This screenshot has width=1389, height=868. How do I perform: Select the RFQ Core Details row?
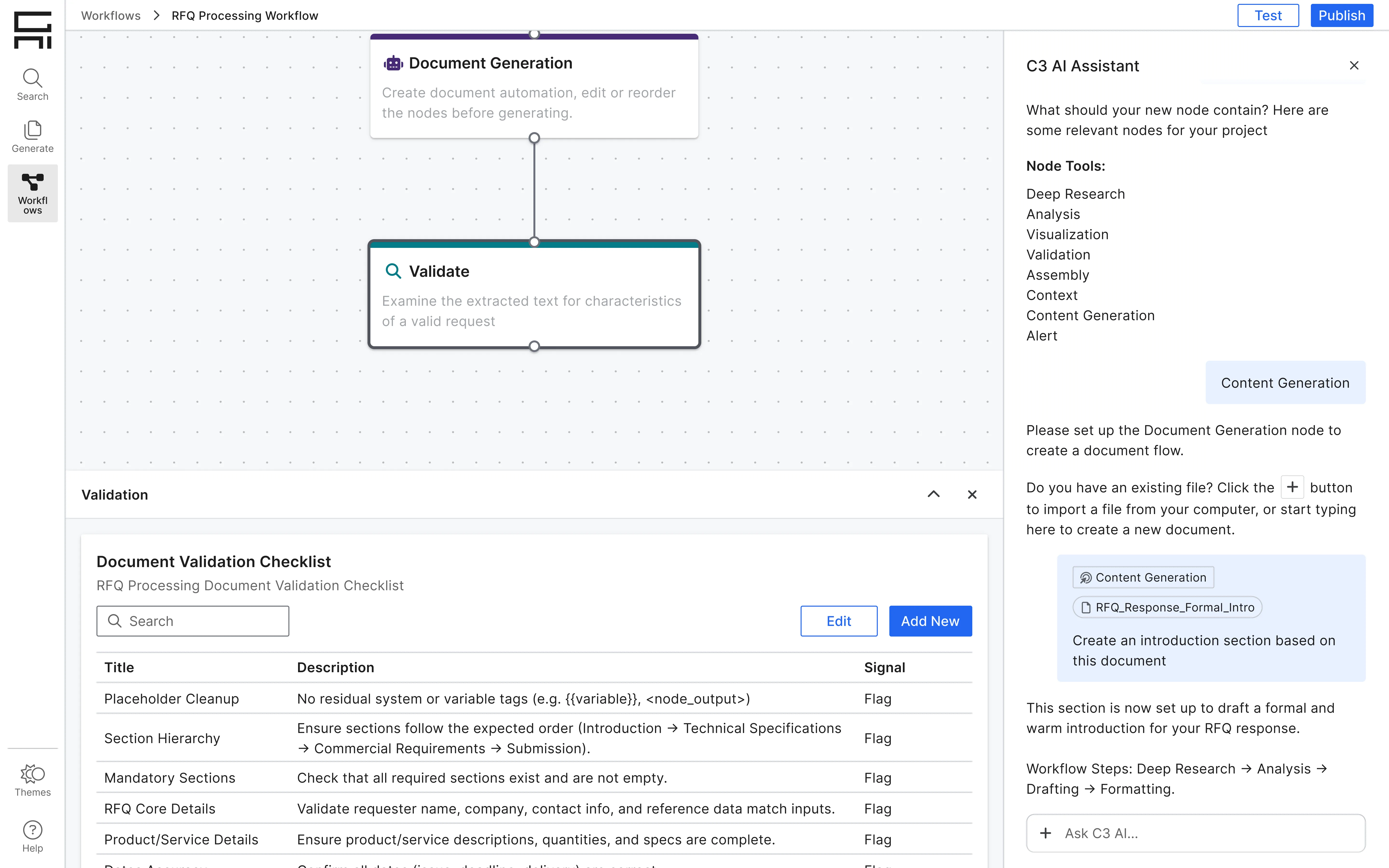click(534, 808)
